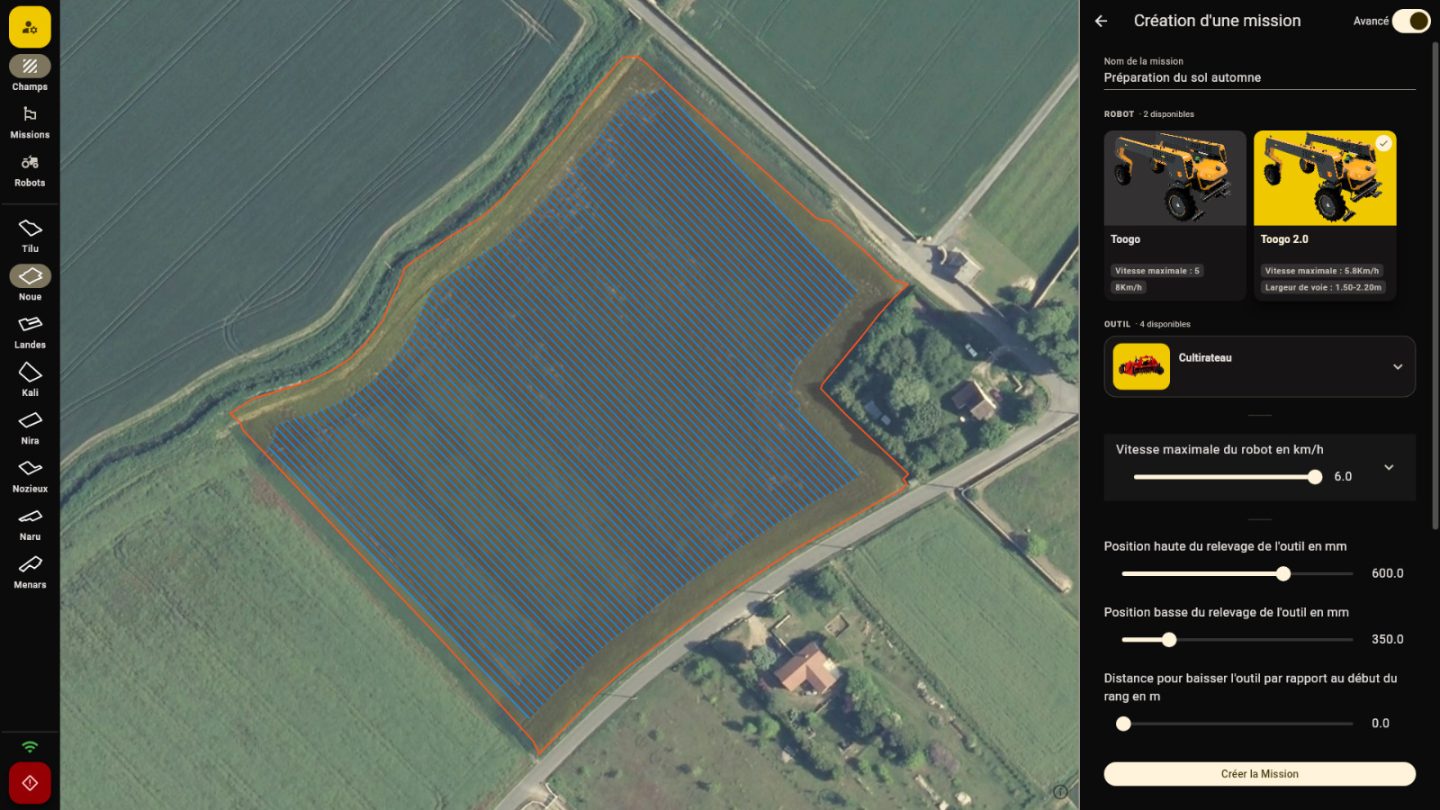Check the green Wi-Fi connection status icon
Image resolution: width=1440 pixels, height=810 pixels.
[30, 747]
